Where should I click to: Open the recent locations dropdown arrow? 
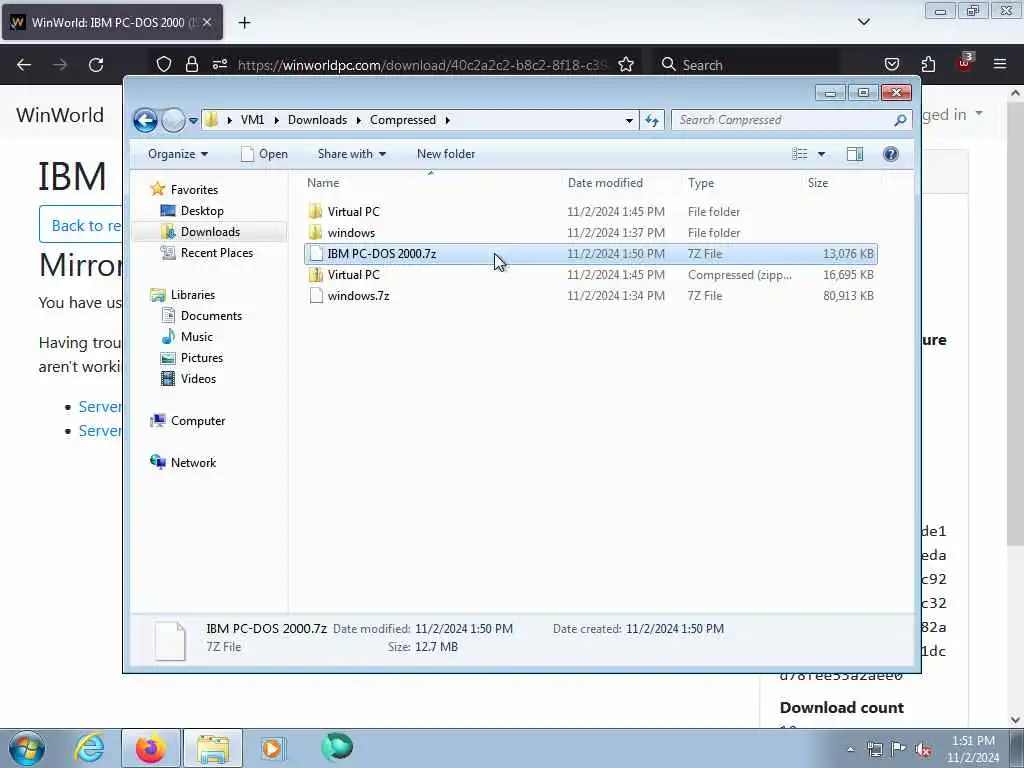[193, 121]
